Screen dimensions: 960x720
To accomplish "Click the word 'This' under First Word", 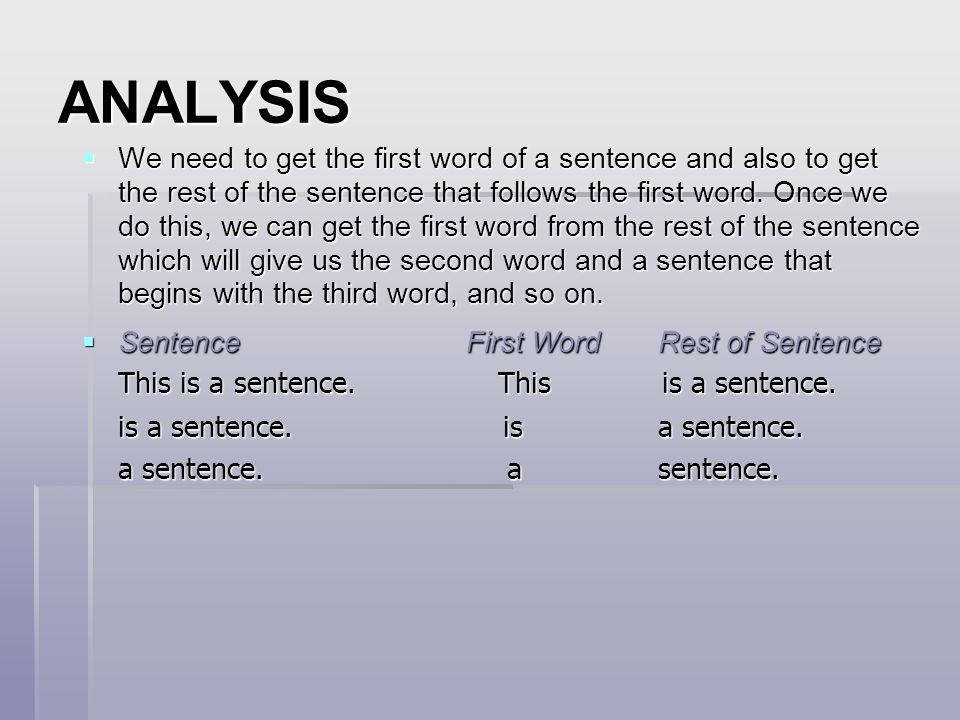I will (524, 384).
